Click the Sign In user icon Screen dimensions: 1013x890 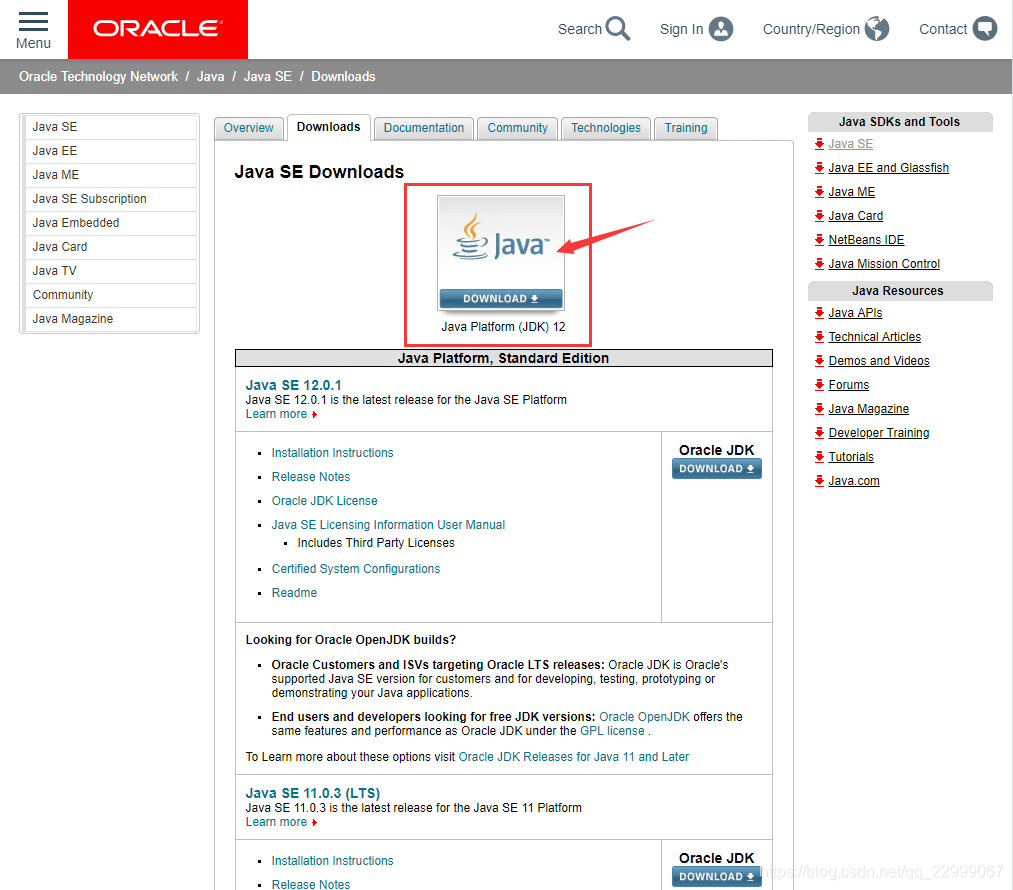[x=720, y=29]
